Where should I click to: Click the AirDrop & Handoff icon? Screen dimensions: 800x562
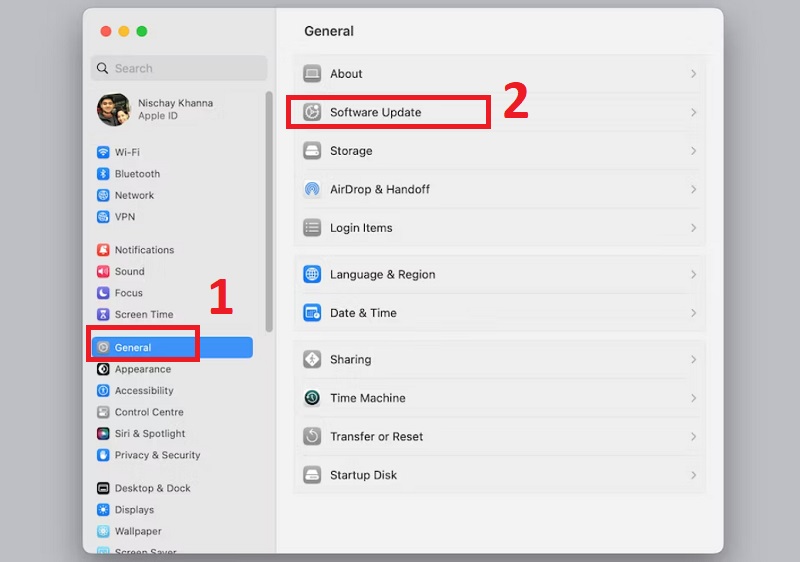click(312, 189)
